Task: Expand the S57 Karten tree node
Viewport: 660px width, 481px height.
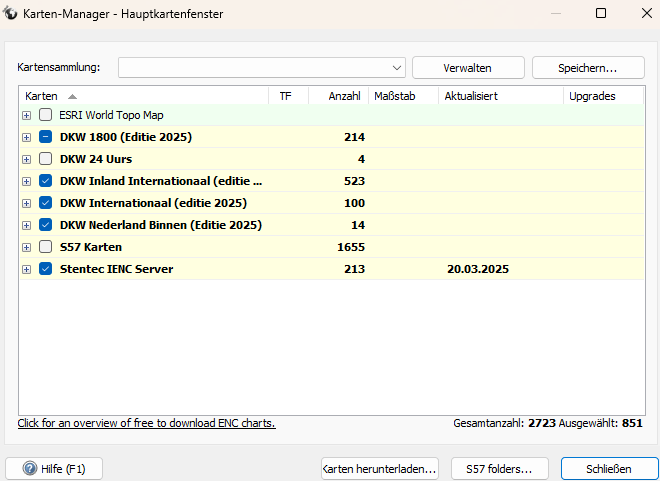Action: (27, 247)
